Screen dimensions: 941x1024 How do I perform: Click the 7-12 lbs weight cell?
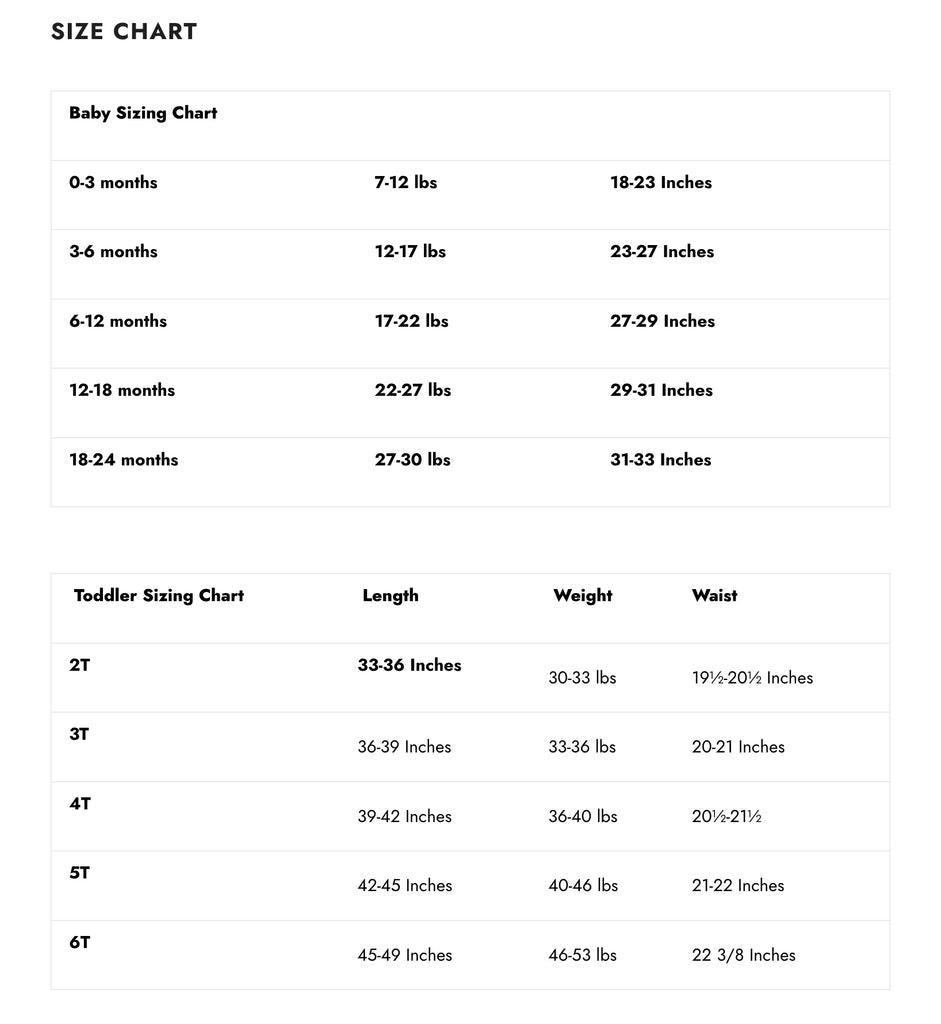click(x=406, y=183)
